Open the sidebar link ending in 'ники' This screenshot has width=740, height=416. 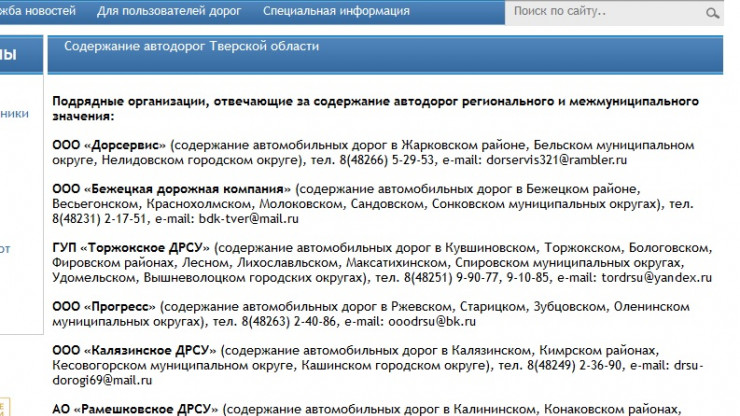(x=14, y=114)
